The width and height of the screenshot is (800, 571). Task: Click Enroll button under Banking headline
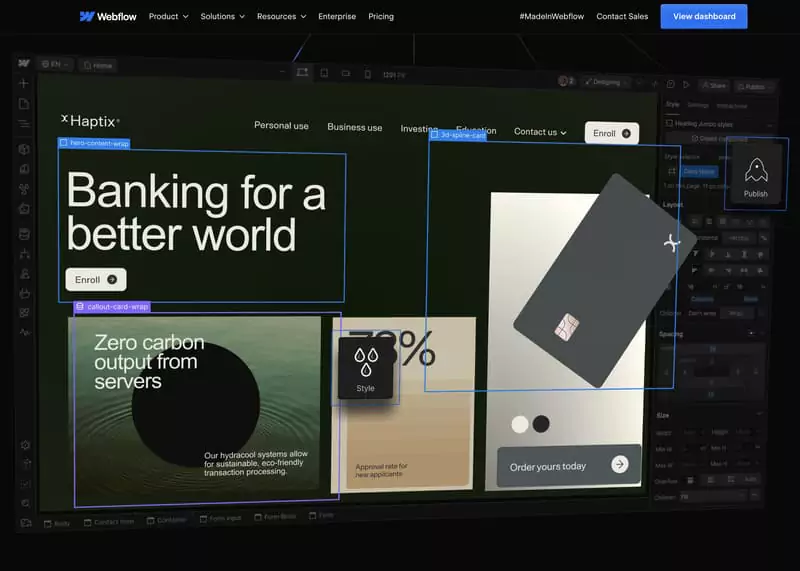pos(96,280)
